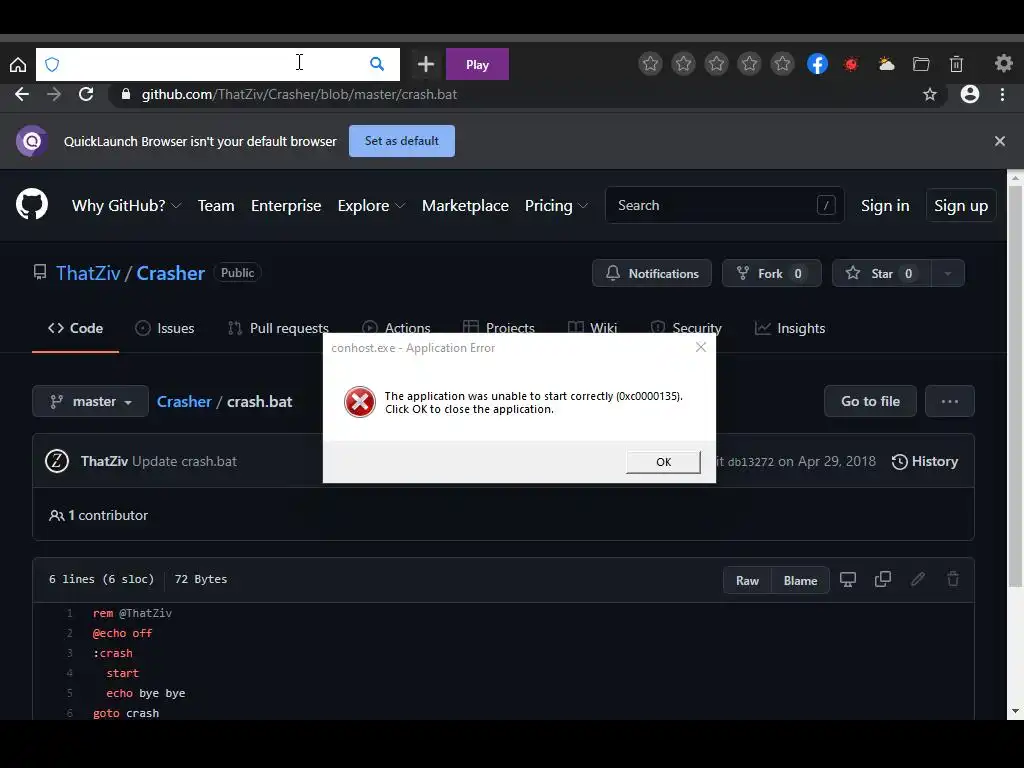
Task: Click the Sign up button
Action: 961,206
